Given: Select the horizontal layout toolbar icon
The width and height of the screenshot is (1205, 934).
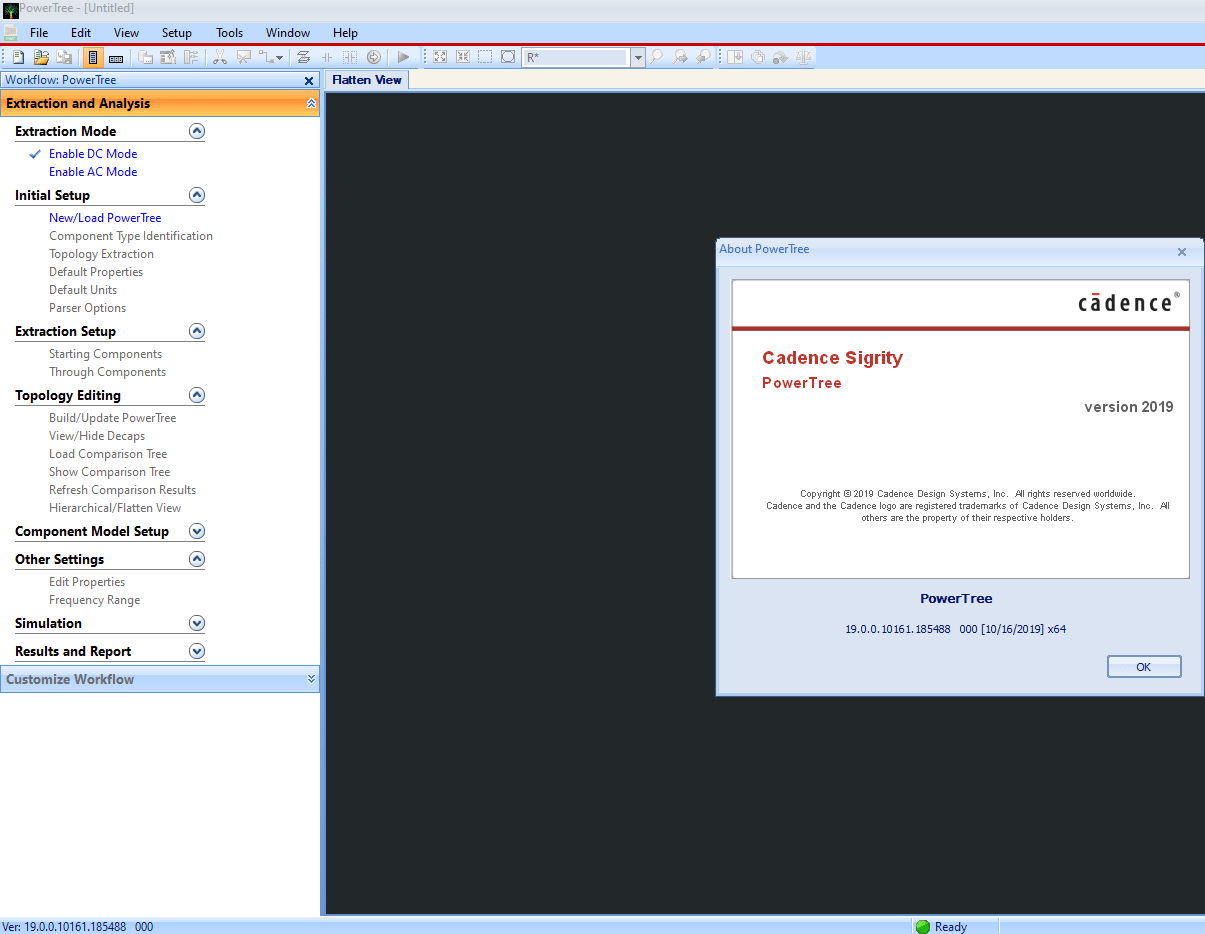Looking at the screenshot, I should pyautogui.click(x=116, y=57).
